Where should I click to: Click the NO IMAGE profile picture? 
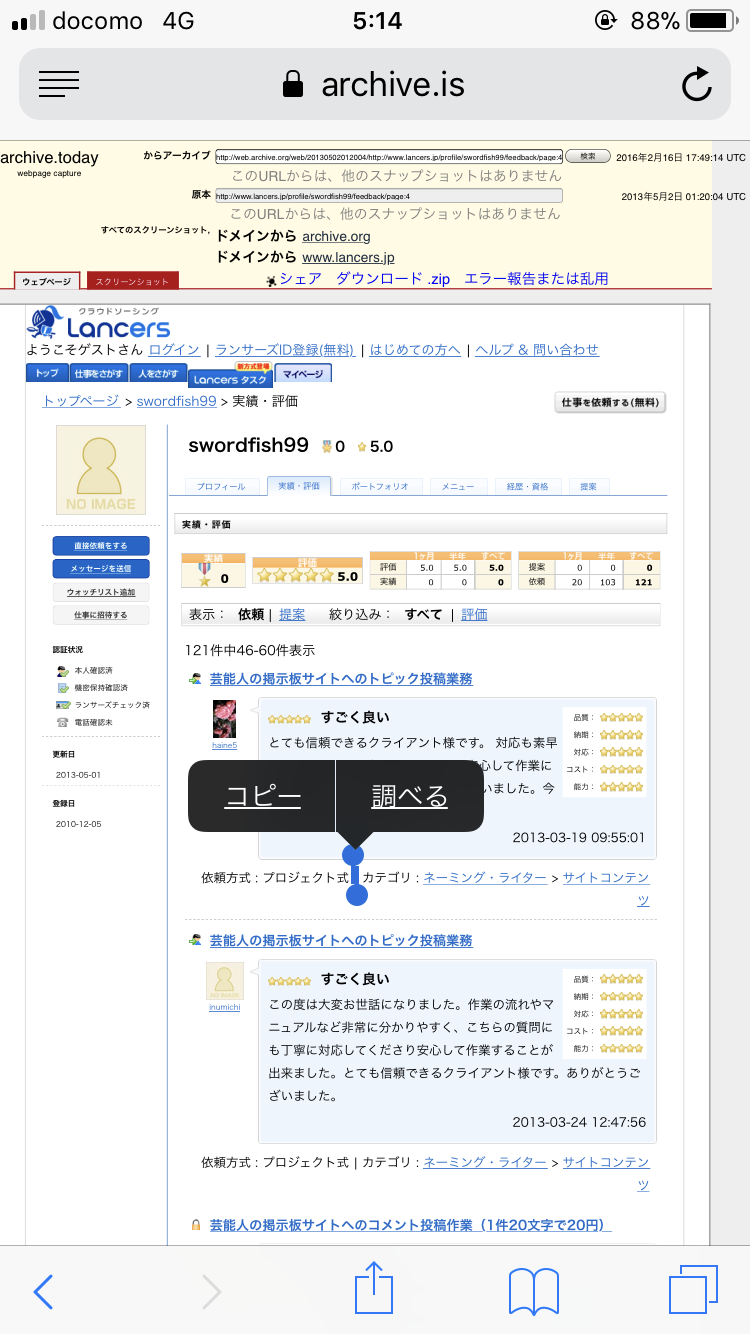click(x=101, y=470)
